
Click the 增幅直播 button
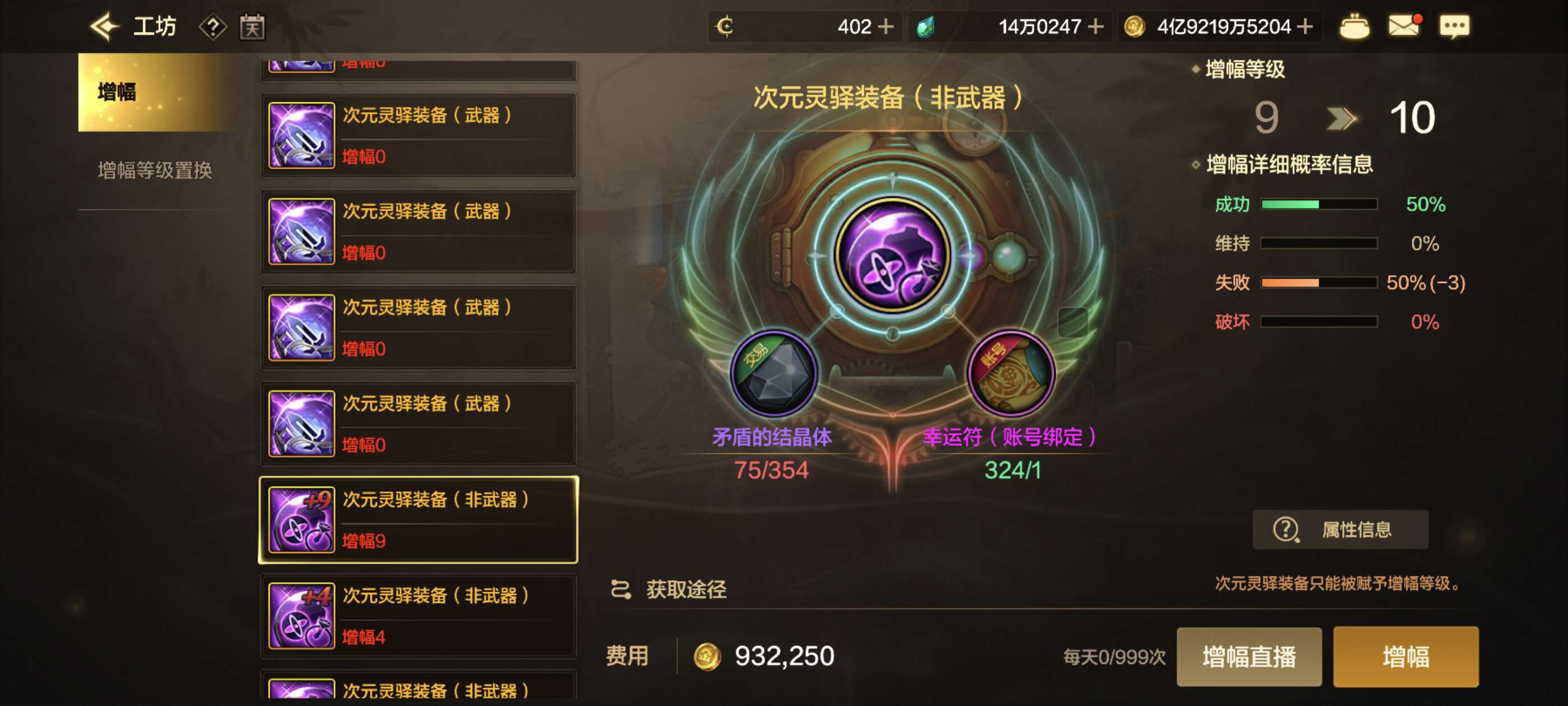(1249, 657)
